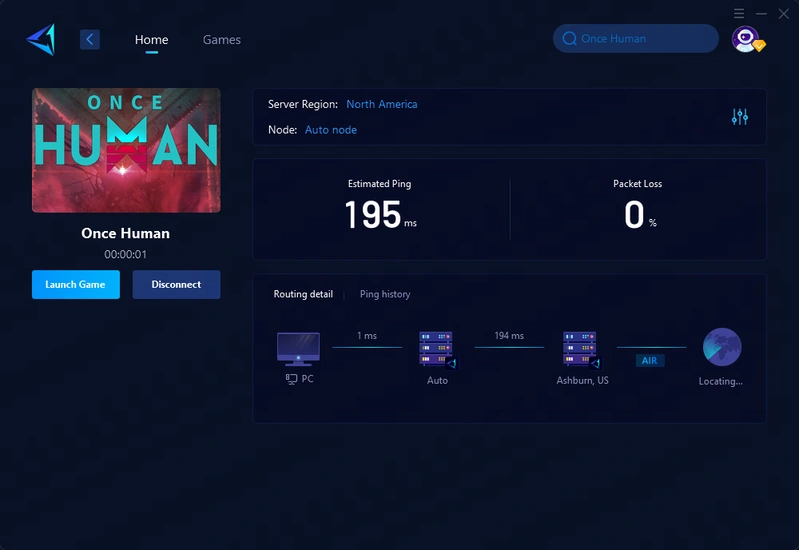
Task: Click the AIR badge on route
Action: (x=650, y=360)
